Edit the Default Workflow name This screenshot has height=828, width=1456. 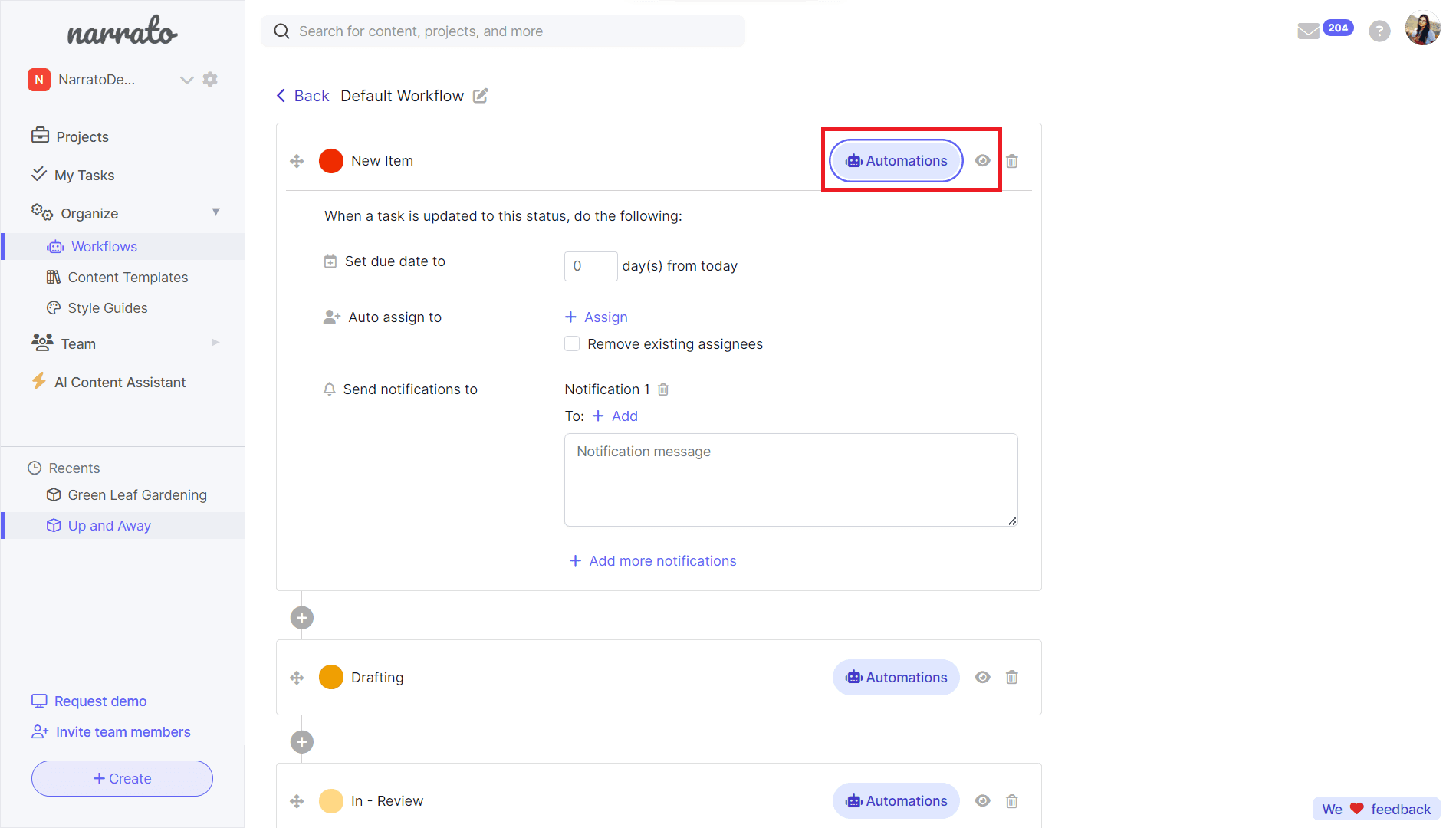[481, 96]
